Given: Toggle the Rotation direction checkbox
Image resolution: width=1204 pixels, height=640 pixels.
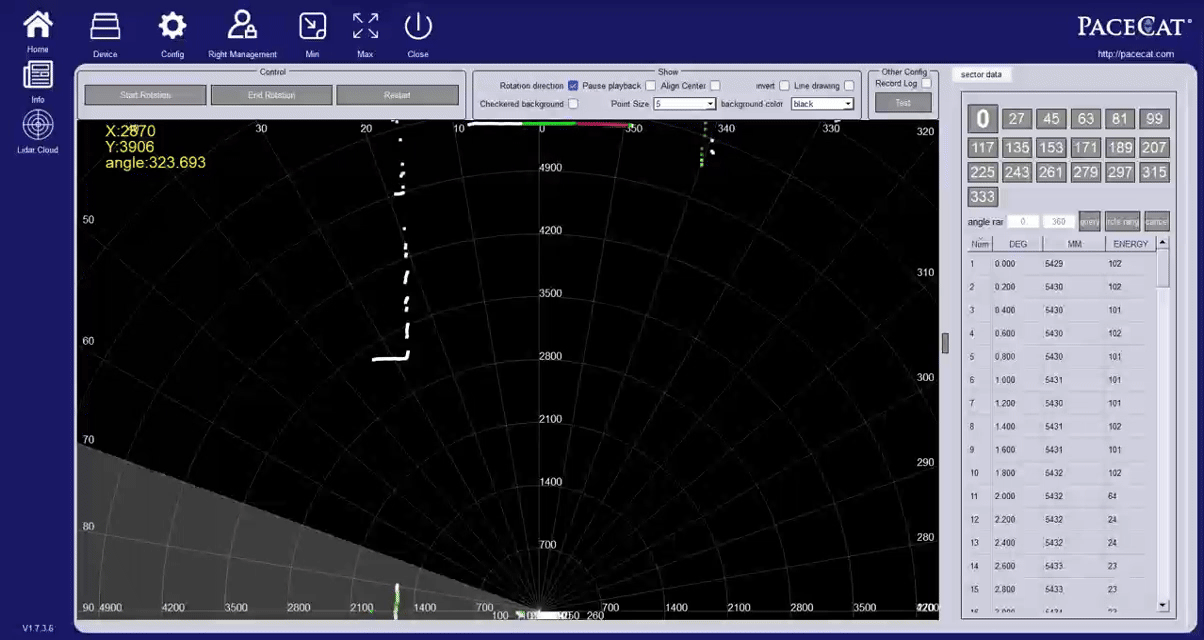Looking at the screenshot, I should tap(573, 86).
